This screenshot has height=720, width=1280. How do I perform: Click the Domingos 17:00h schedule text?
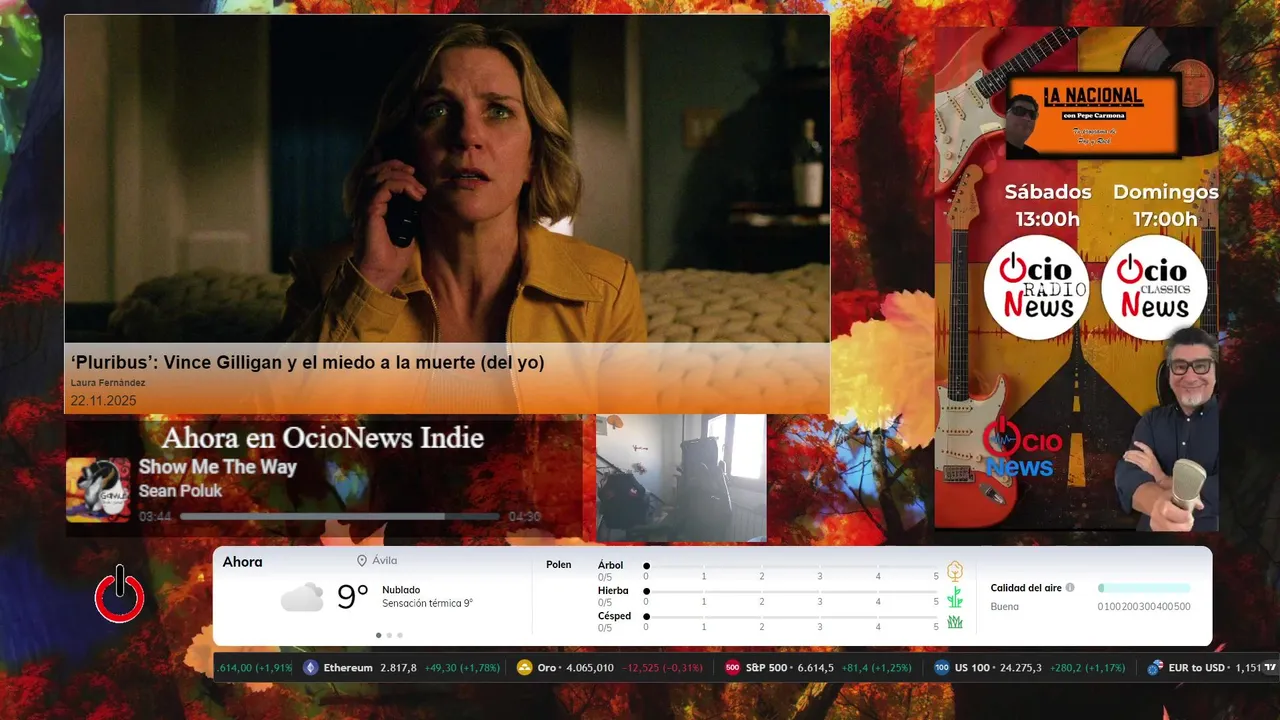click(1166, 205)
